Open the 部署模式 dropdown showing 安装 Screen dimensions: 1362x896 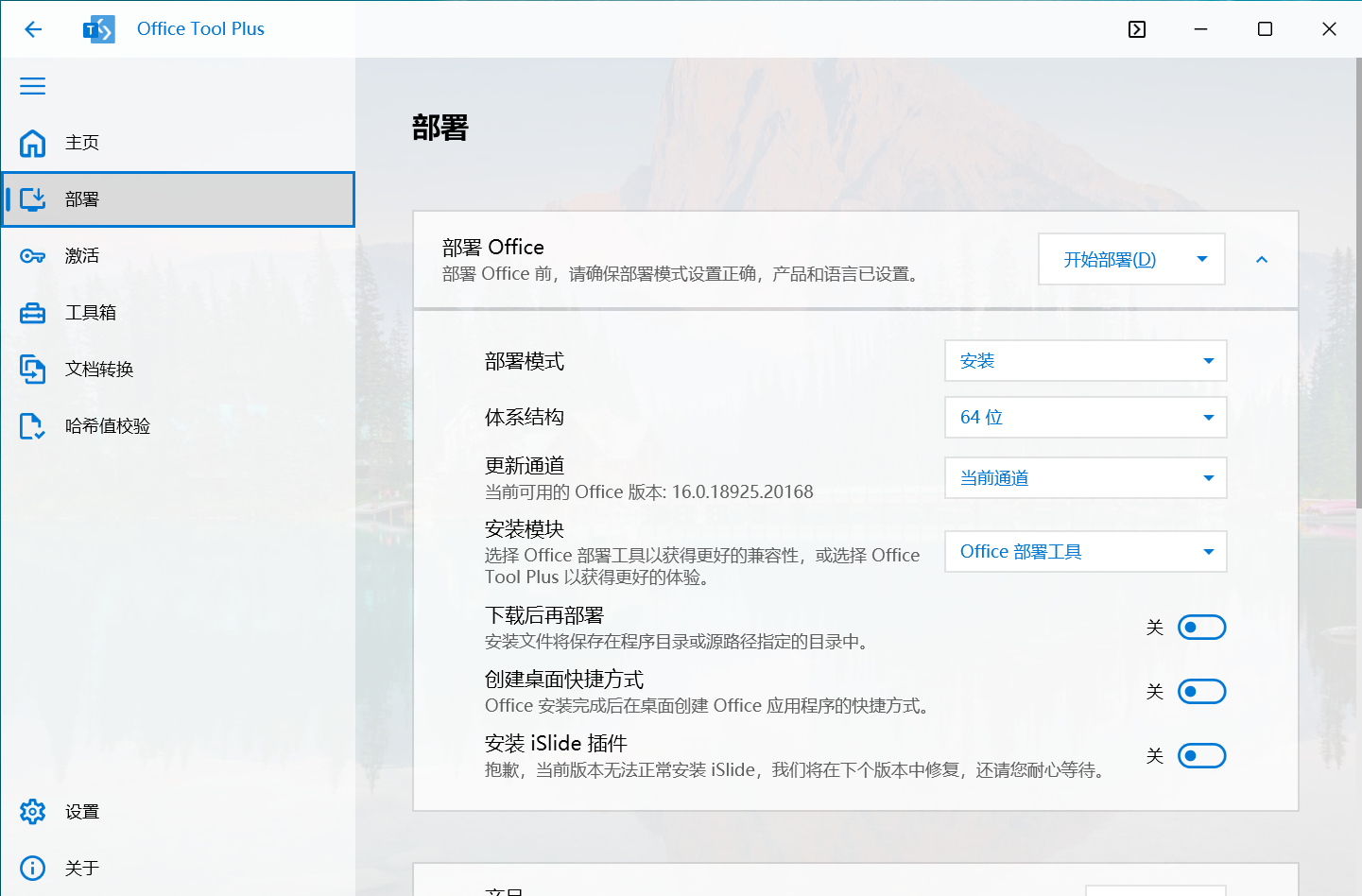[x=1086, y=361]
